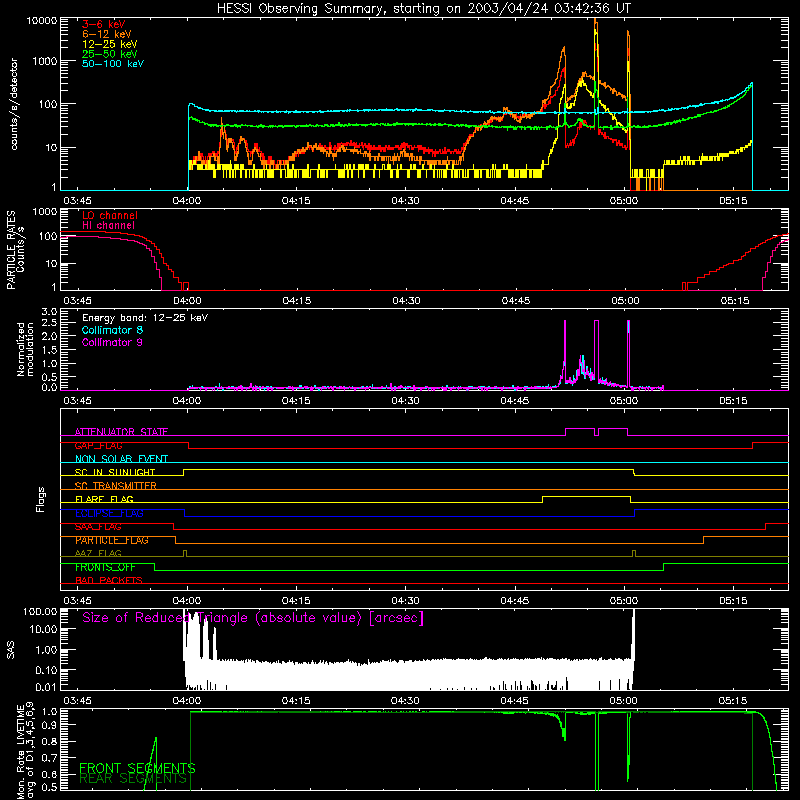Select the Collimator 8 legend entry
800x800 pixels.
[112, 330]
